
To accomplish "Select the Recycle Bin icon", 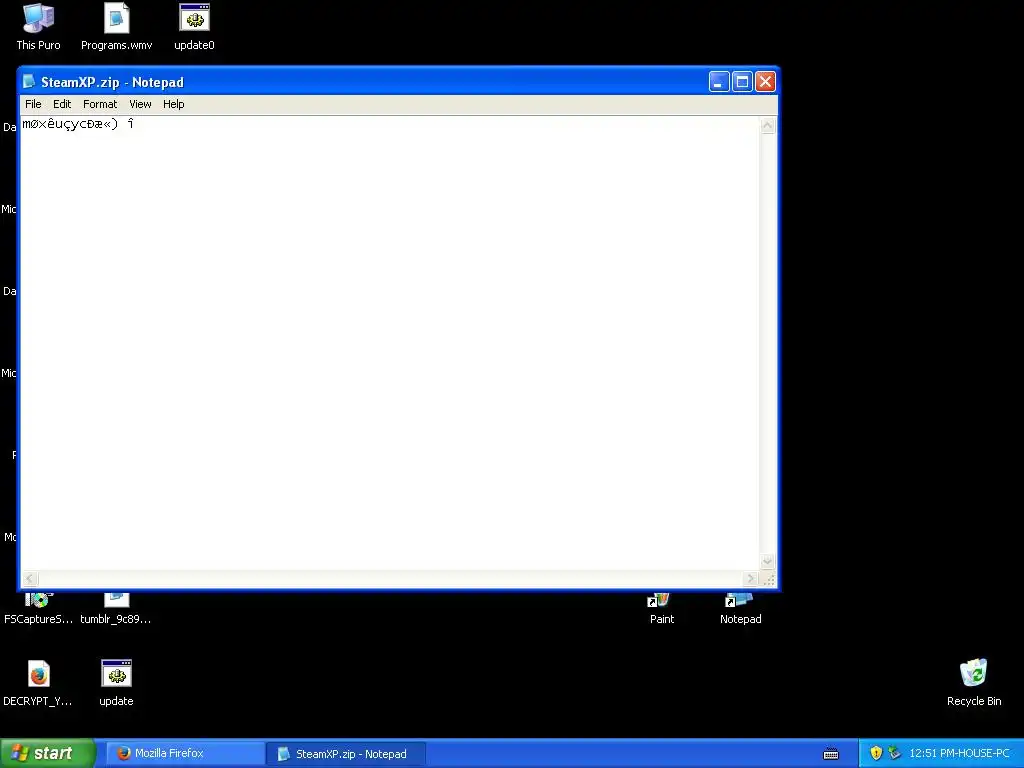I will tap(974, 683).
